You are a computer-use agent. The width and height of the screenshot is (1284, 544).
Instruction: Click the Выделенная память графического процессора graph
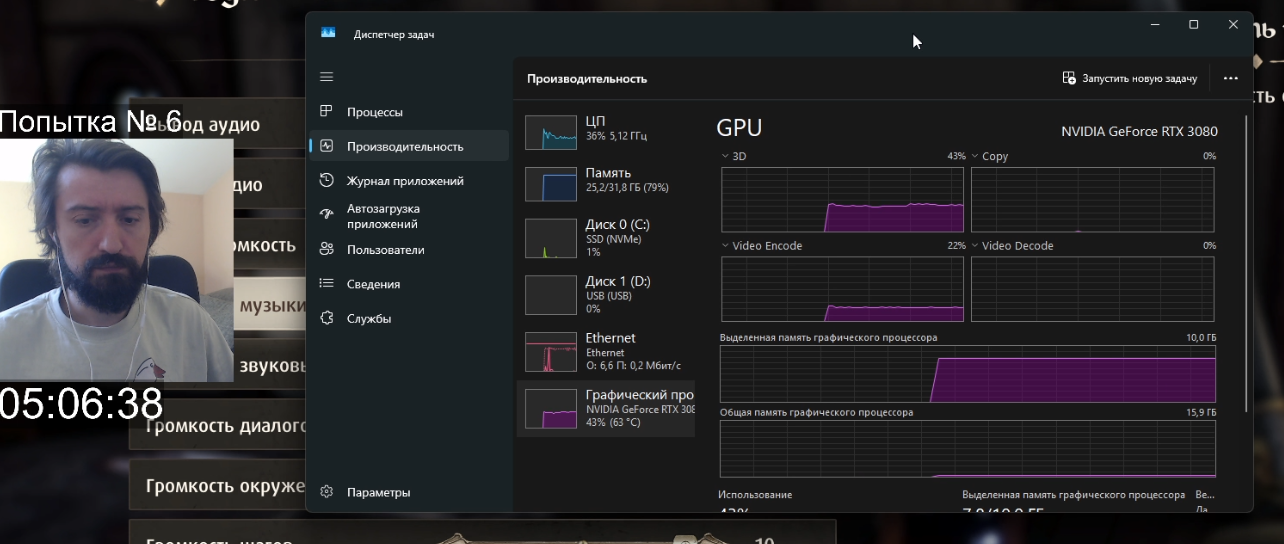[x=968, y=374]
